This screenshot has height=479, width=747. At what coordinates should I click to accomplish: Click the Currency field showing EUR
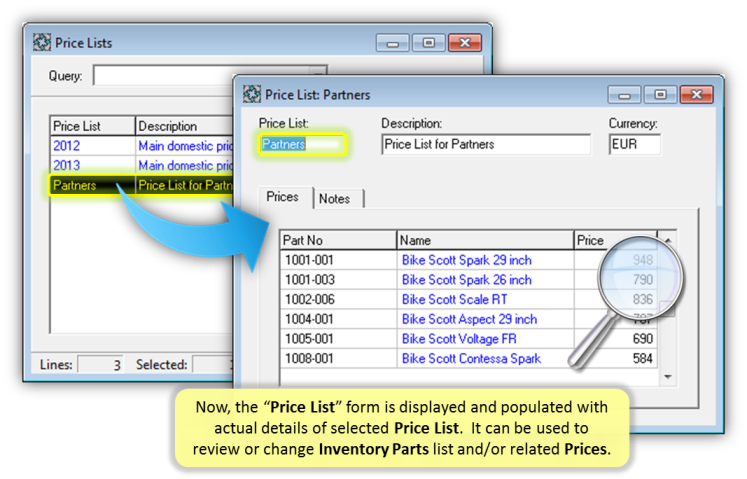(634, 144)
